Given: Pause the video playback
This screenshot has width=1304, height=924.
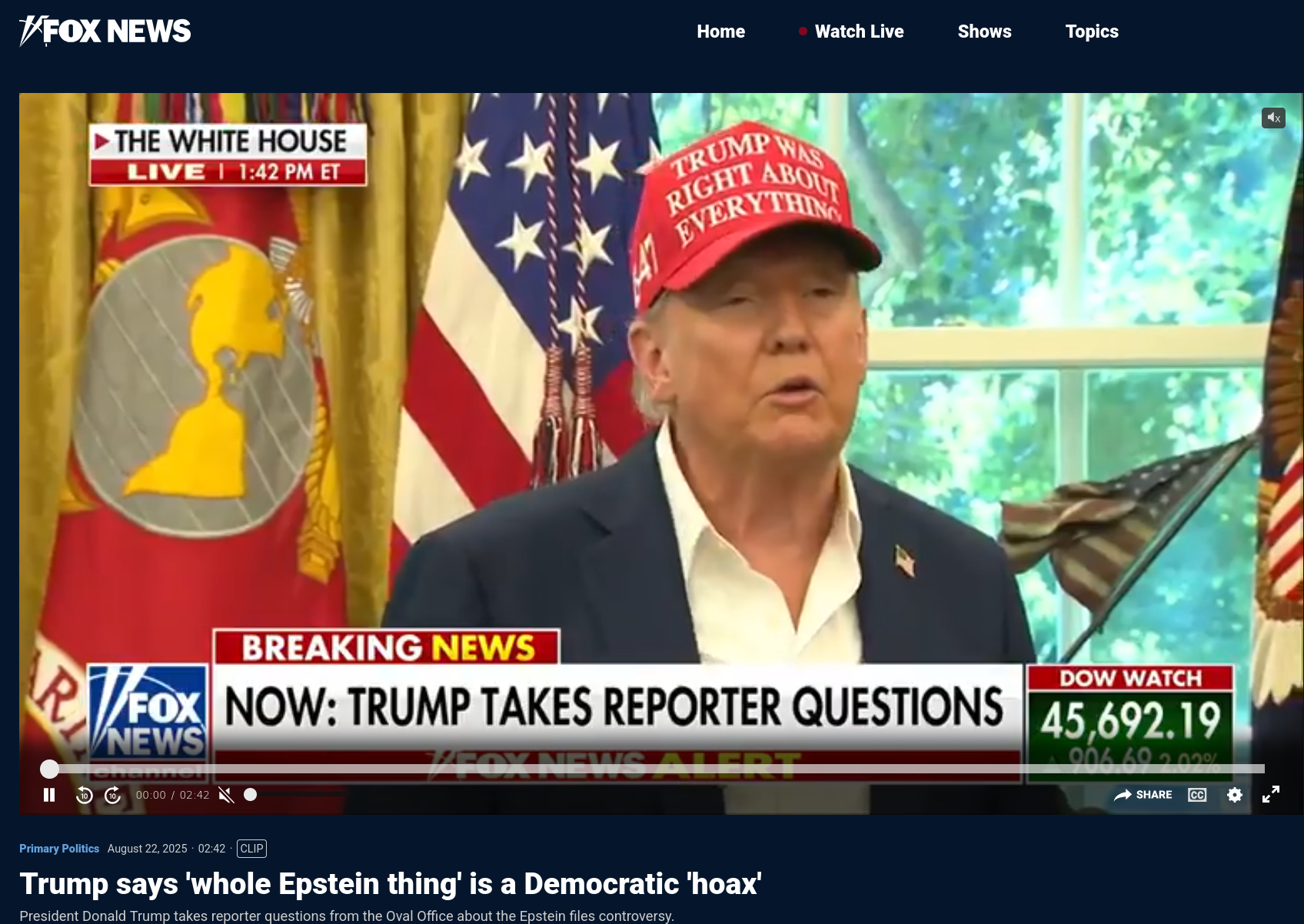Looking at the screenshot, I should (x=49, y=795).
